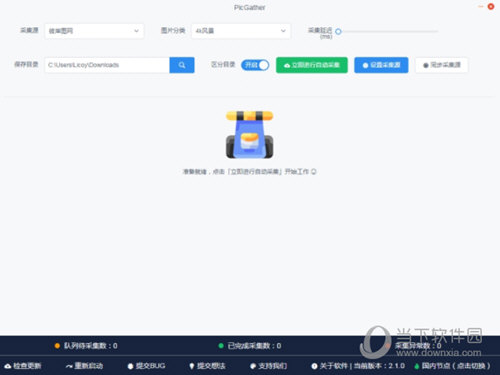Click 重新启动 restart in bottom bar
This screenshot has height=375, width=500.
84,366
